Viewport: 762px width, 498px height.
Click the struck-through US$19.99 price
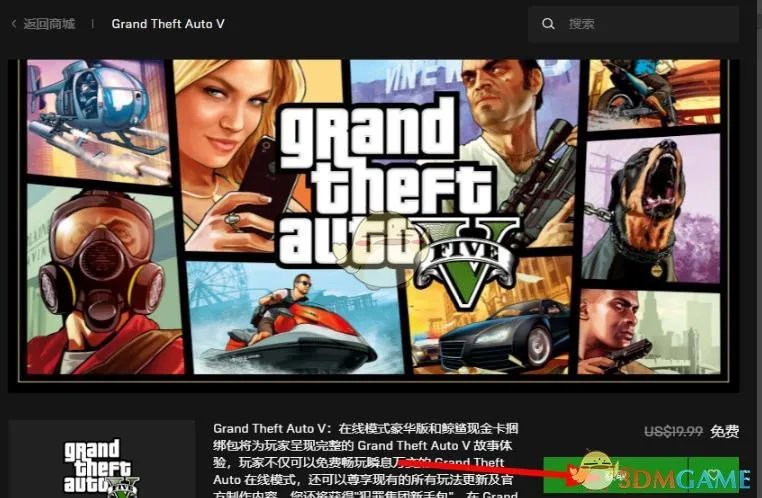[x=674, y=431]
